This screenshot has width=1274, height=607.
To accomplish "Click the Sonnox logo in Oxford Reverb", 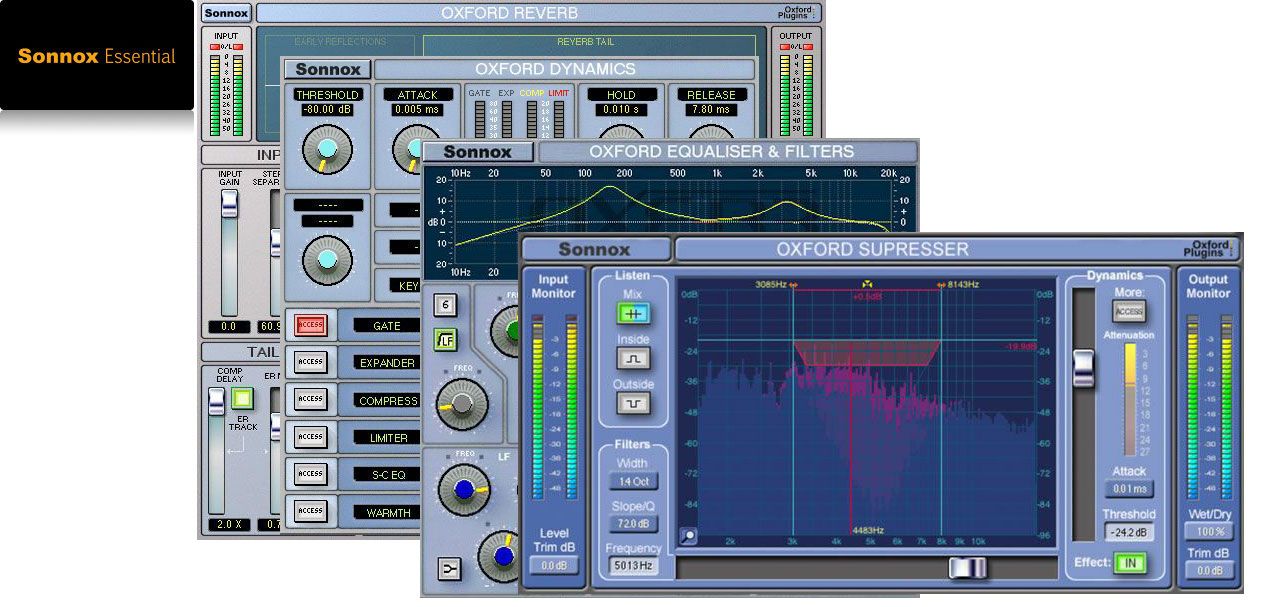I will [226, 13].
